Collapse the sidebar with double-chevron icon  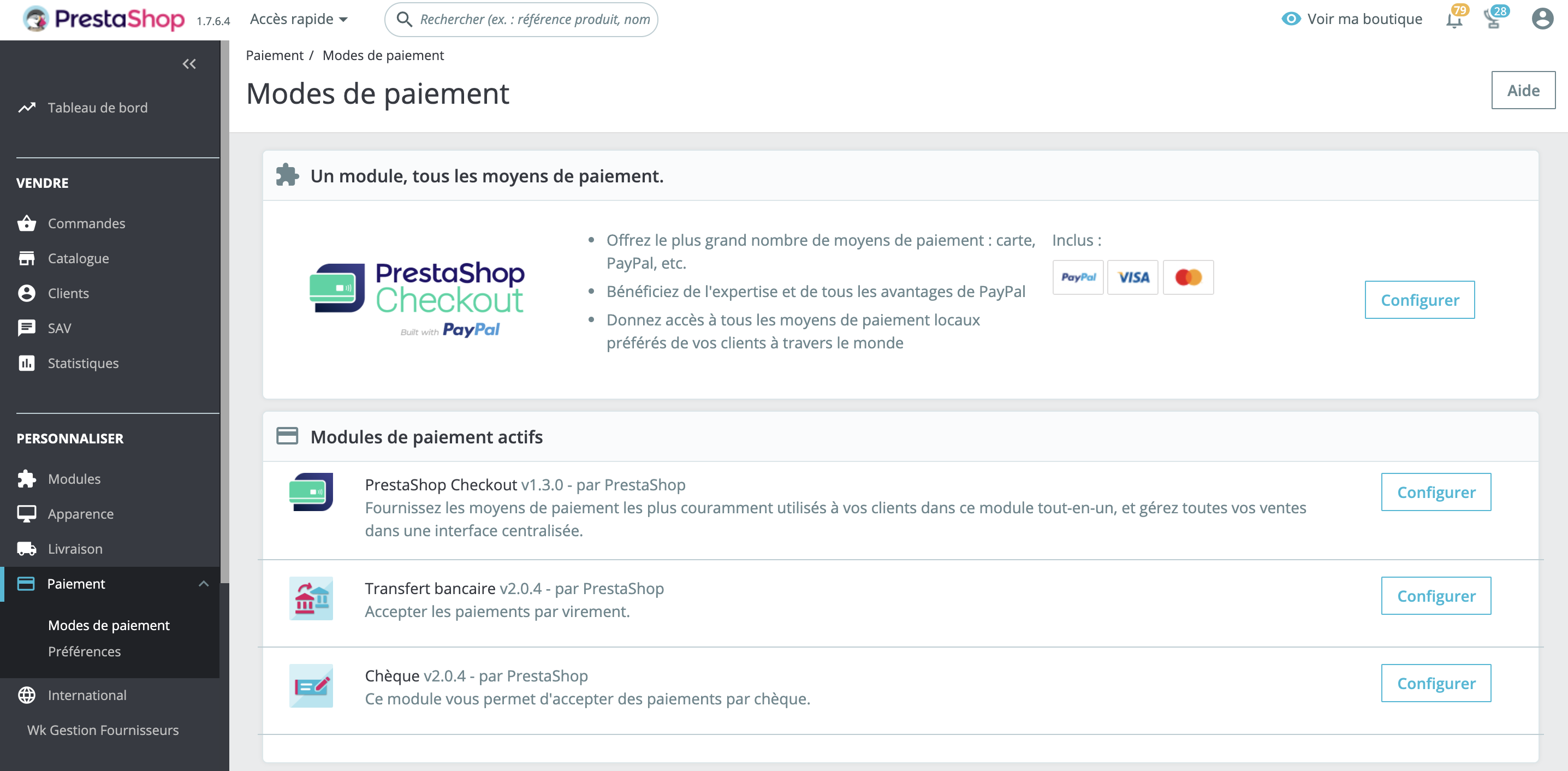(189, 64)
